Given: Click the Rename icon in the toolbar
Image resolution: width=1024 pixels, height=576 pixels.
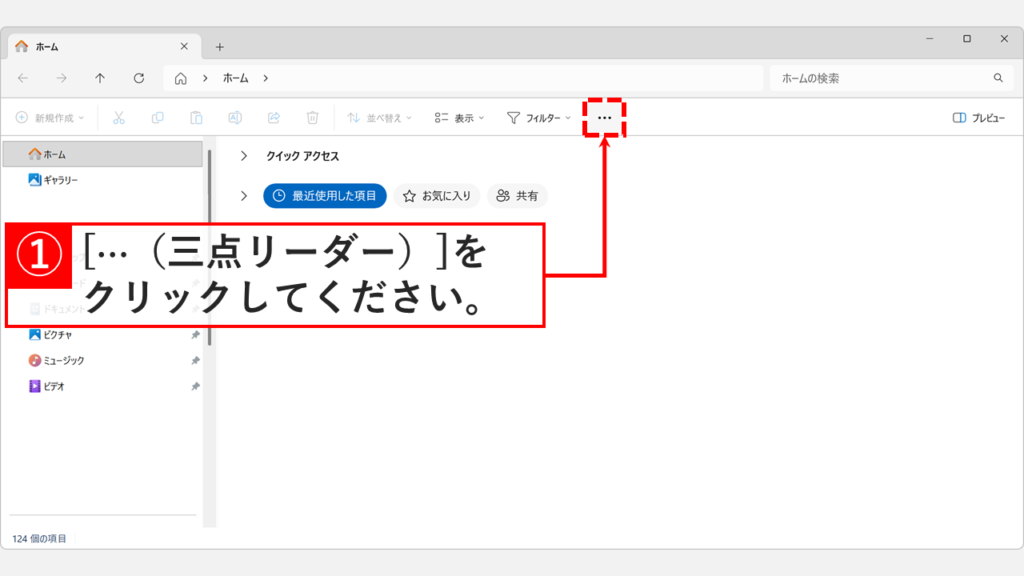Looking at the screenshot, I should click(x=234, y=117).
